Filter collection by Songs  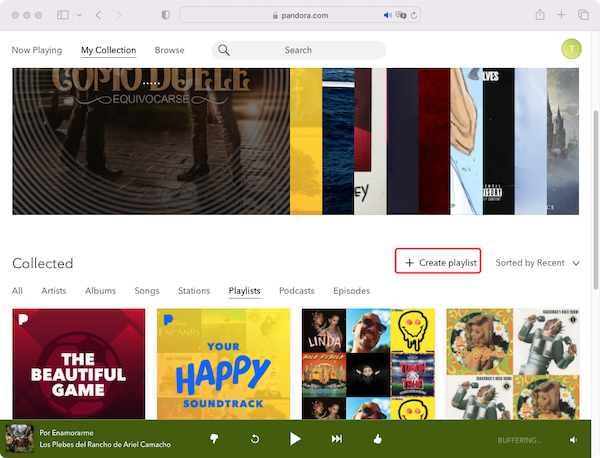point(147,291)
